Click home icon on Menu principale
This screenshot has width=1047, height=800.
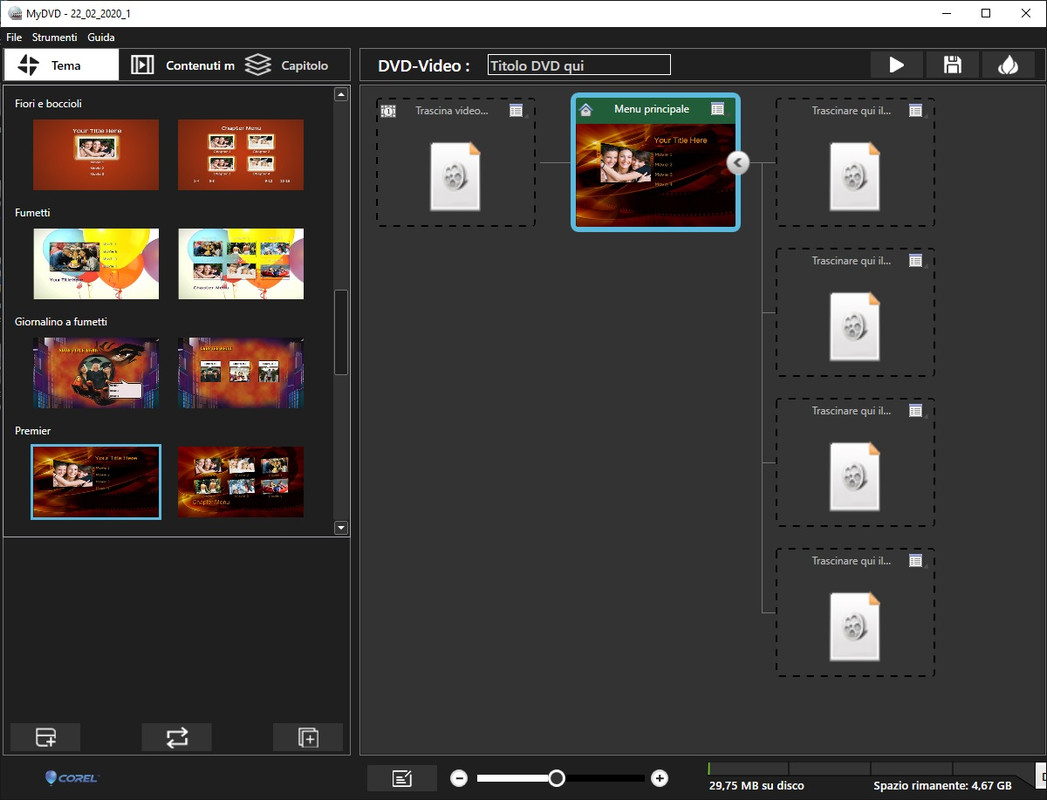click(586, 110)
